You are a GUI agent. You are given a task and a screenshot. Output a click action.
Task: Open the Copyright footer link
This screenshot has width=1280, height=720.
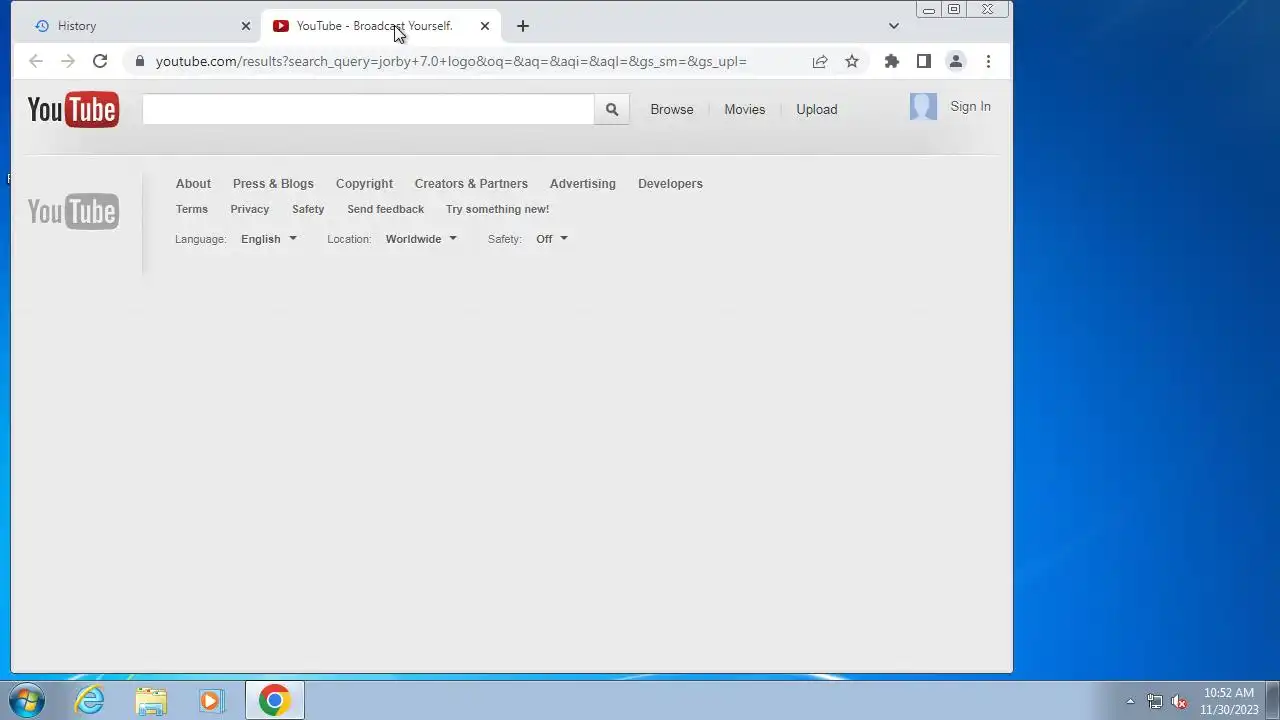pos(364,184)
